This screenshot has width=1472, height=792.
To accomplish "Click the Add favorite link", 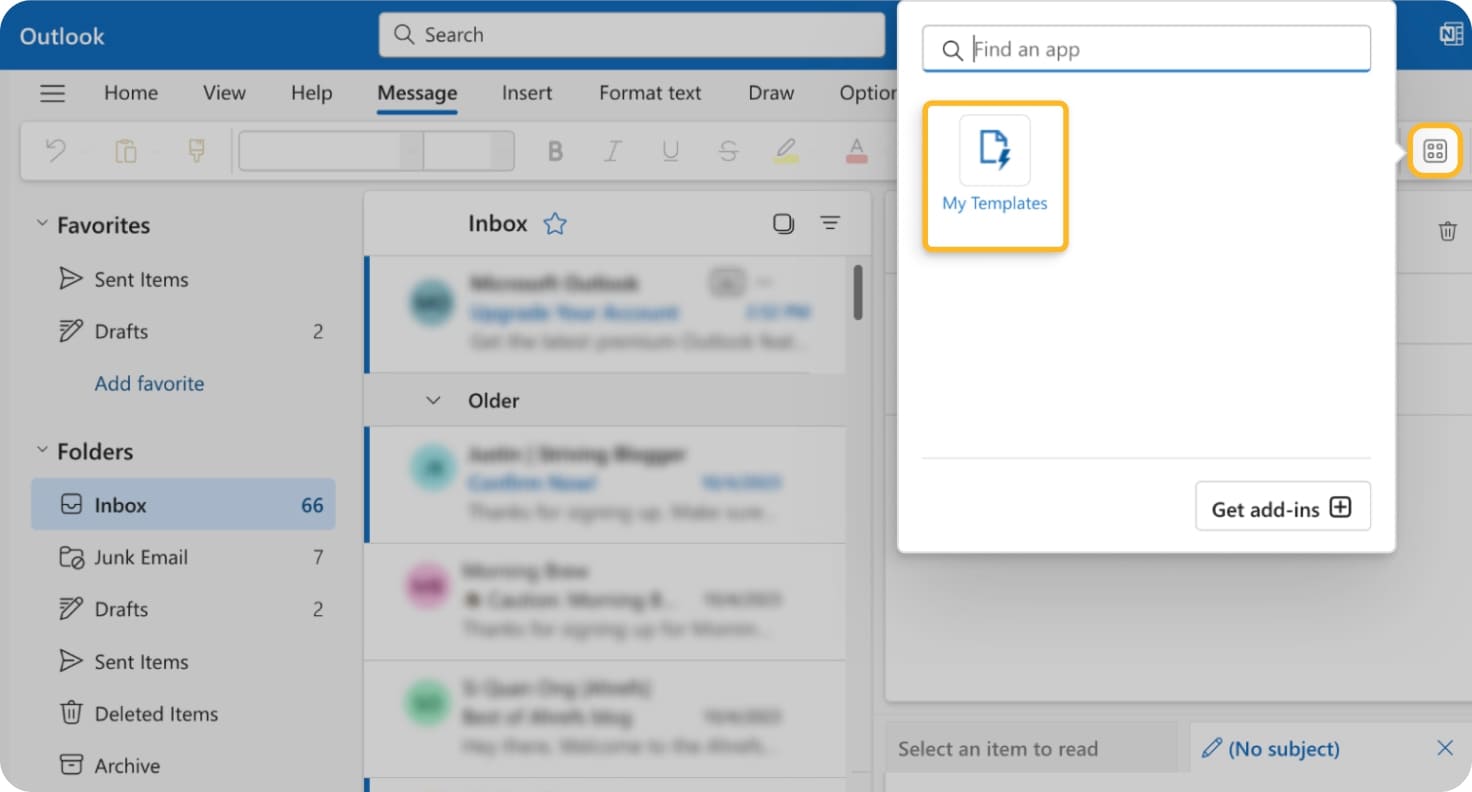I will (149, 383).
